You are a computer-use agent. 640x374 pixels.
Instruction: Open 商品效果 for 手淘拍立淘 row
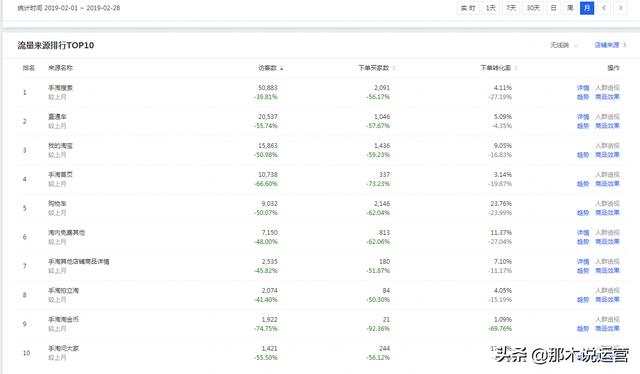(607, 300)
